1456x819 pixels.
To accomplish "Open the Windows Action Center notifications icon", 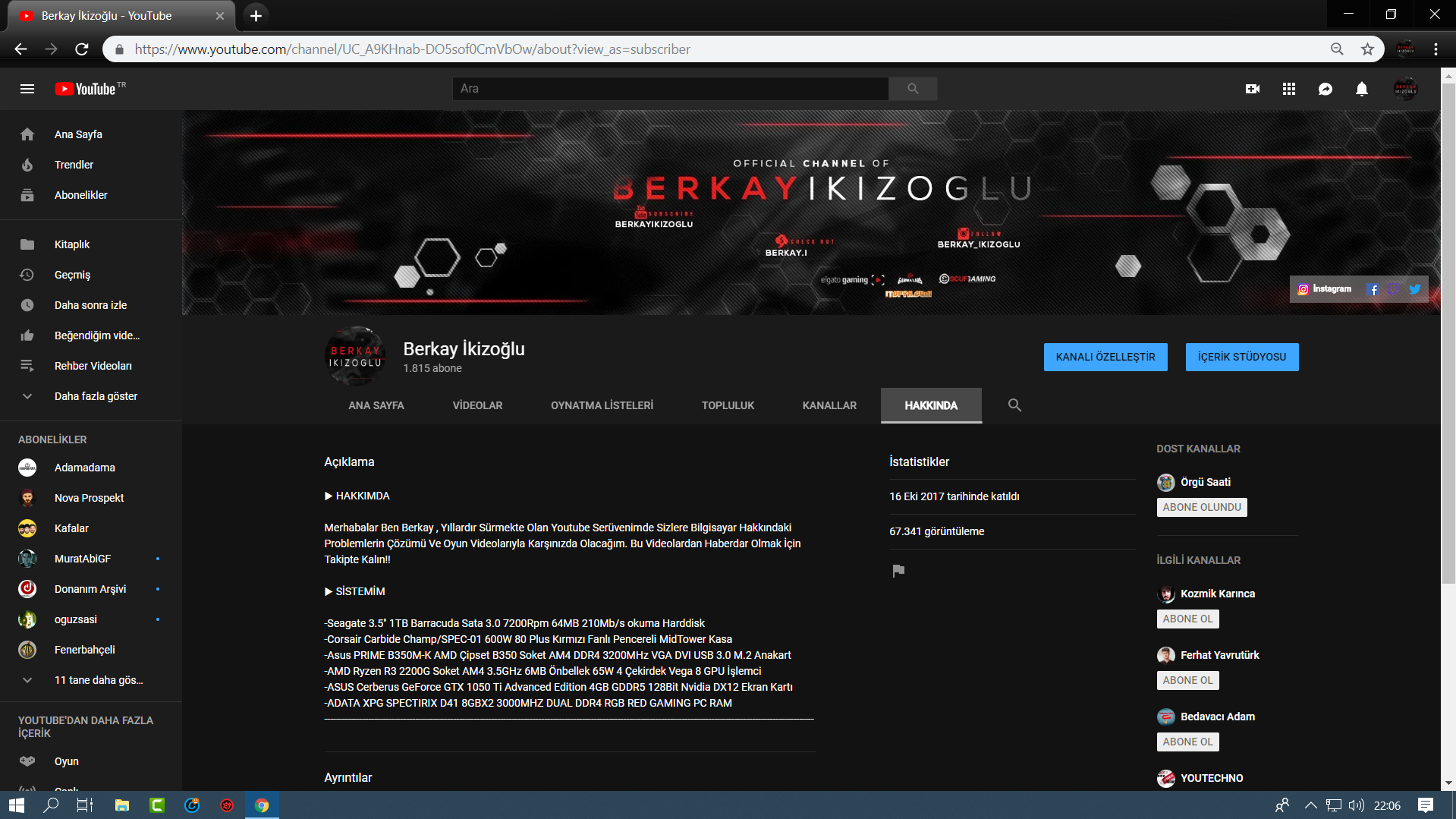I will click(1426, 805).
